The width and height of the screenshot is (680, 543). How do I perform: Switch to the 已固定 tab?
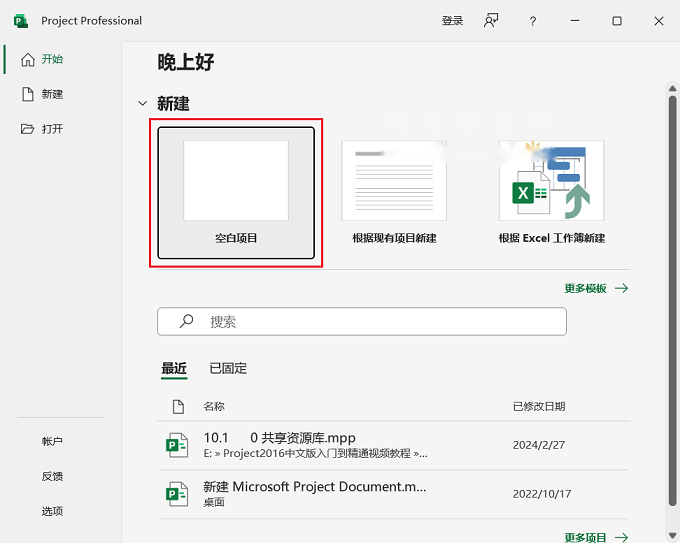coord(228,369)
